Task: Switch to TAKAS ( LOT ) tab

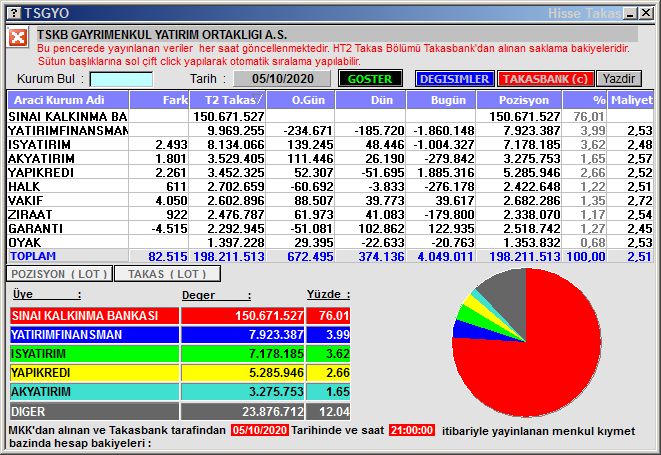Action: (x=167, y=274)
